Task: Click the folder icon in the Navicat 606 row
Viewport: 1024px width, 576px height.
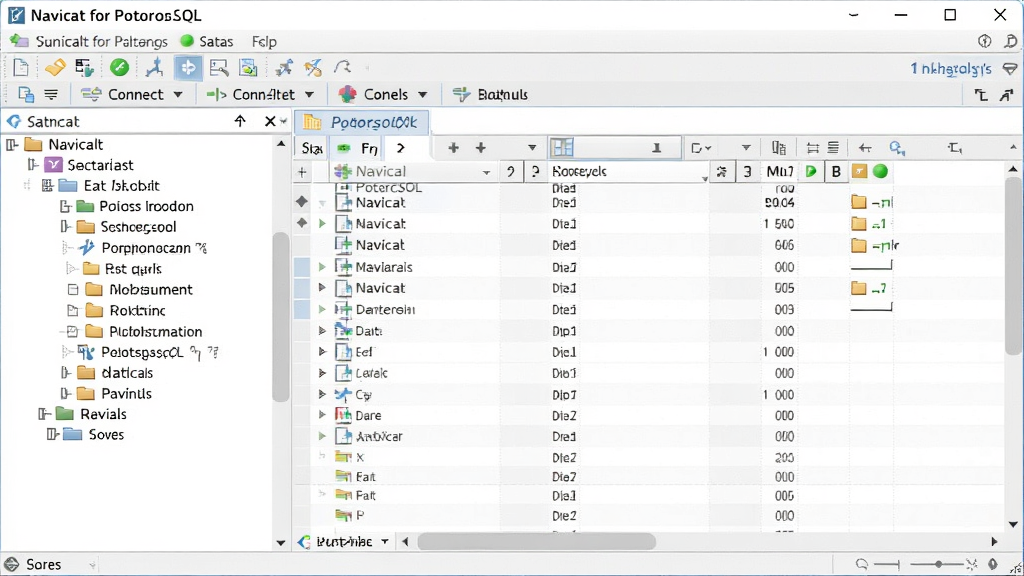Action: point(859,246)
